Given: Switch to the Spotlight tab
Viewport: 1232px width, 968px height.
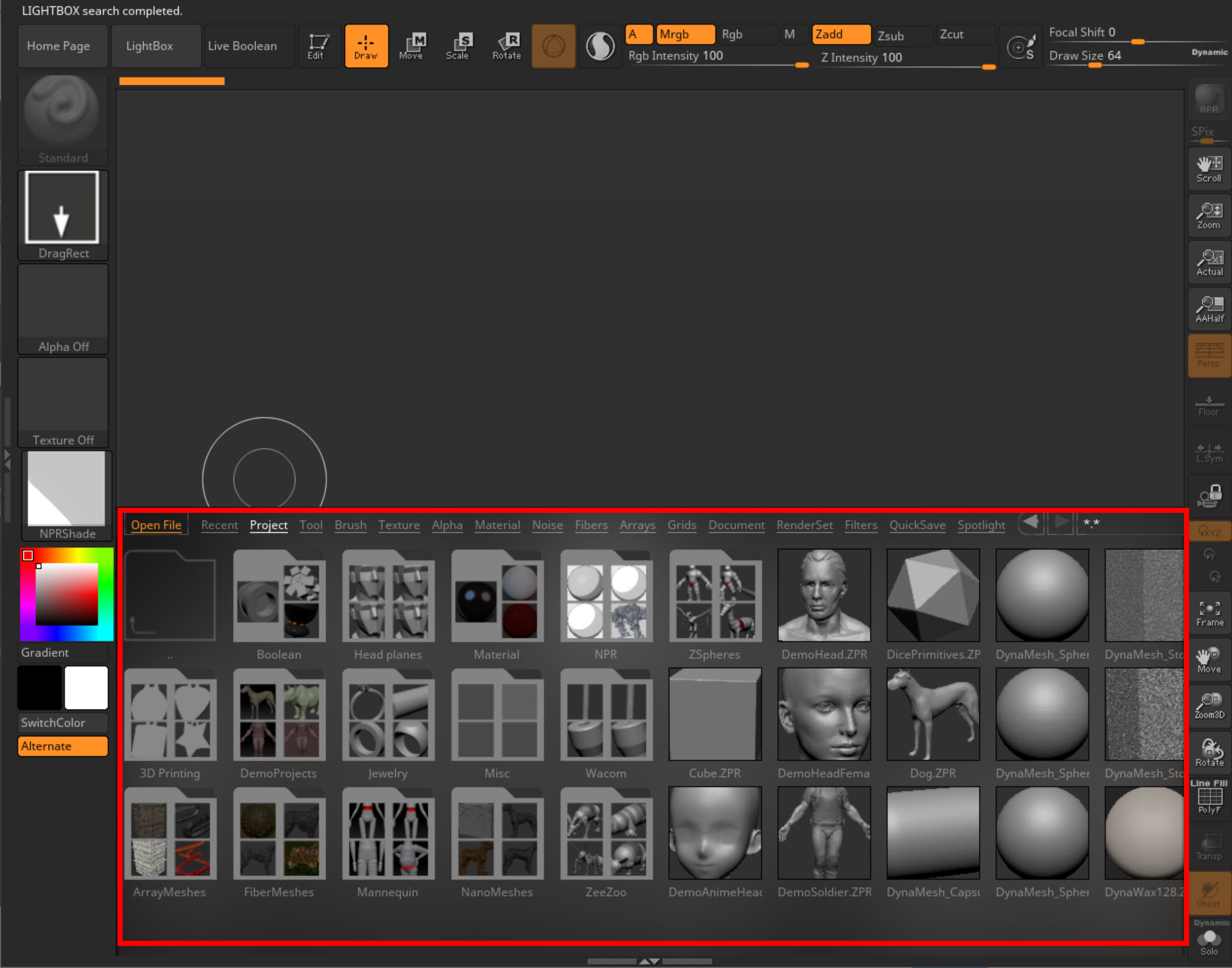Looking at the screenshot, I should (x=981, y=525).
